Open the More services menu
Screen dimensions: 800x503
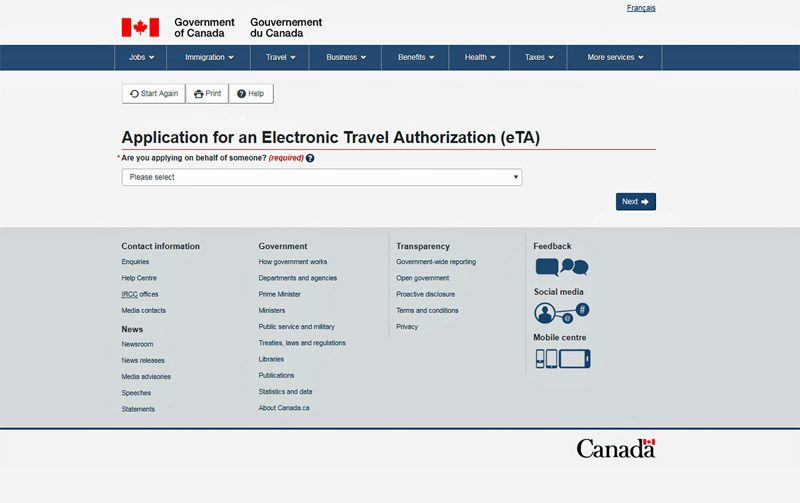coord(614,57)
